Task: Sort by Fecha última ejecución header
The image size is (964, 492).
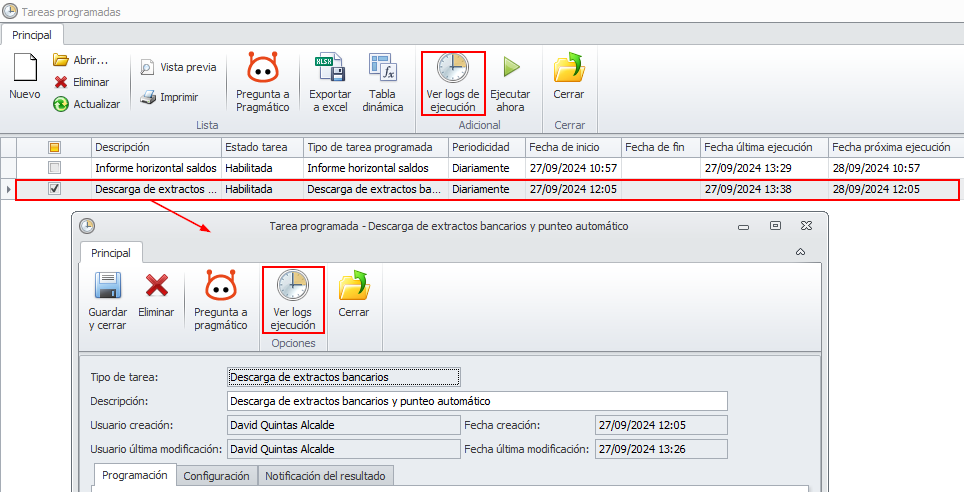Action: pos(764,147)
